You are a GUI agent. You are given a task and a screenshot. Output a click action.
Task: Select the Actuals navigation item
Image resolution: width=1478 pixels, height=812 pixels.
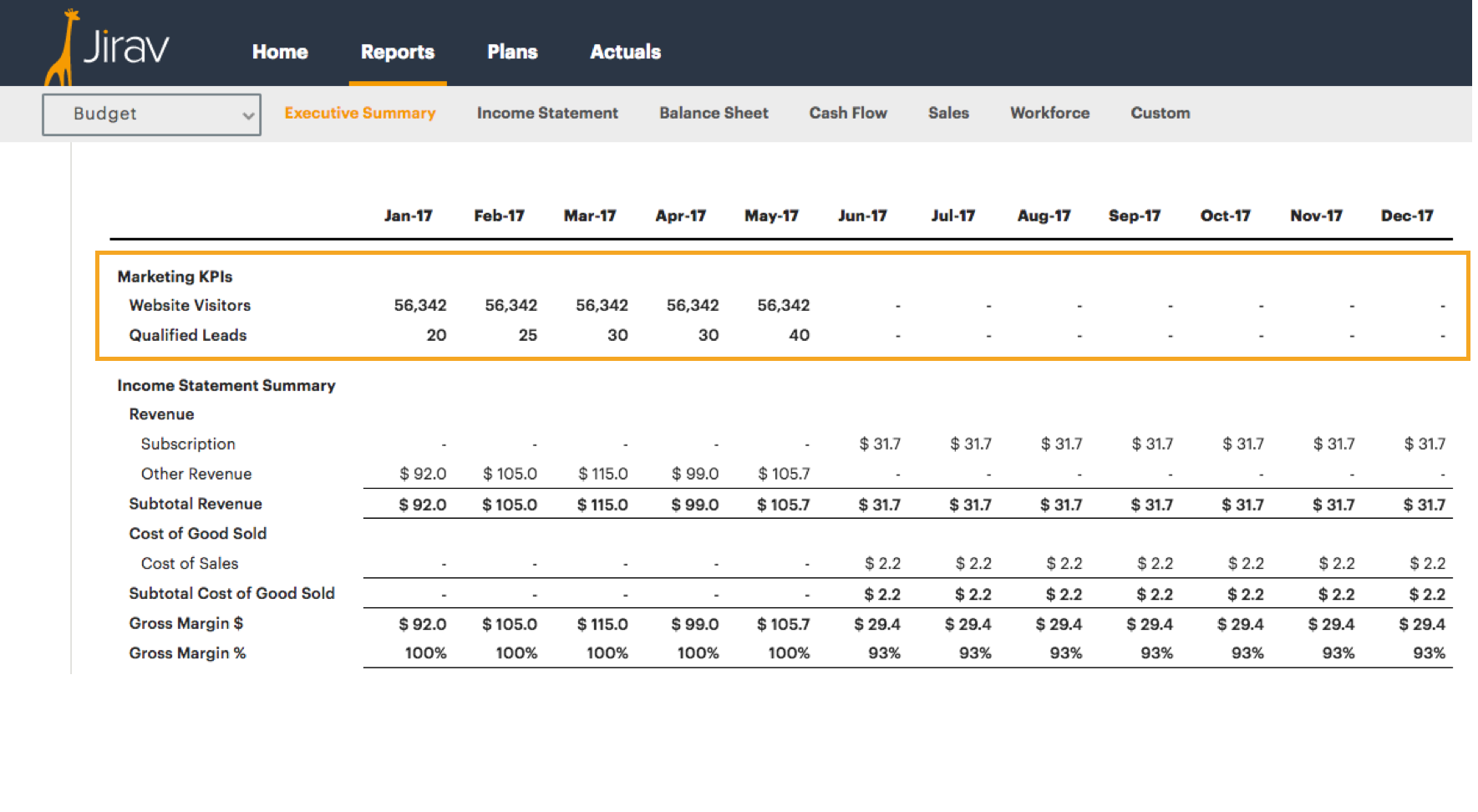click(625, 52)
